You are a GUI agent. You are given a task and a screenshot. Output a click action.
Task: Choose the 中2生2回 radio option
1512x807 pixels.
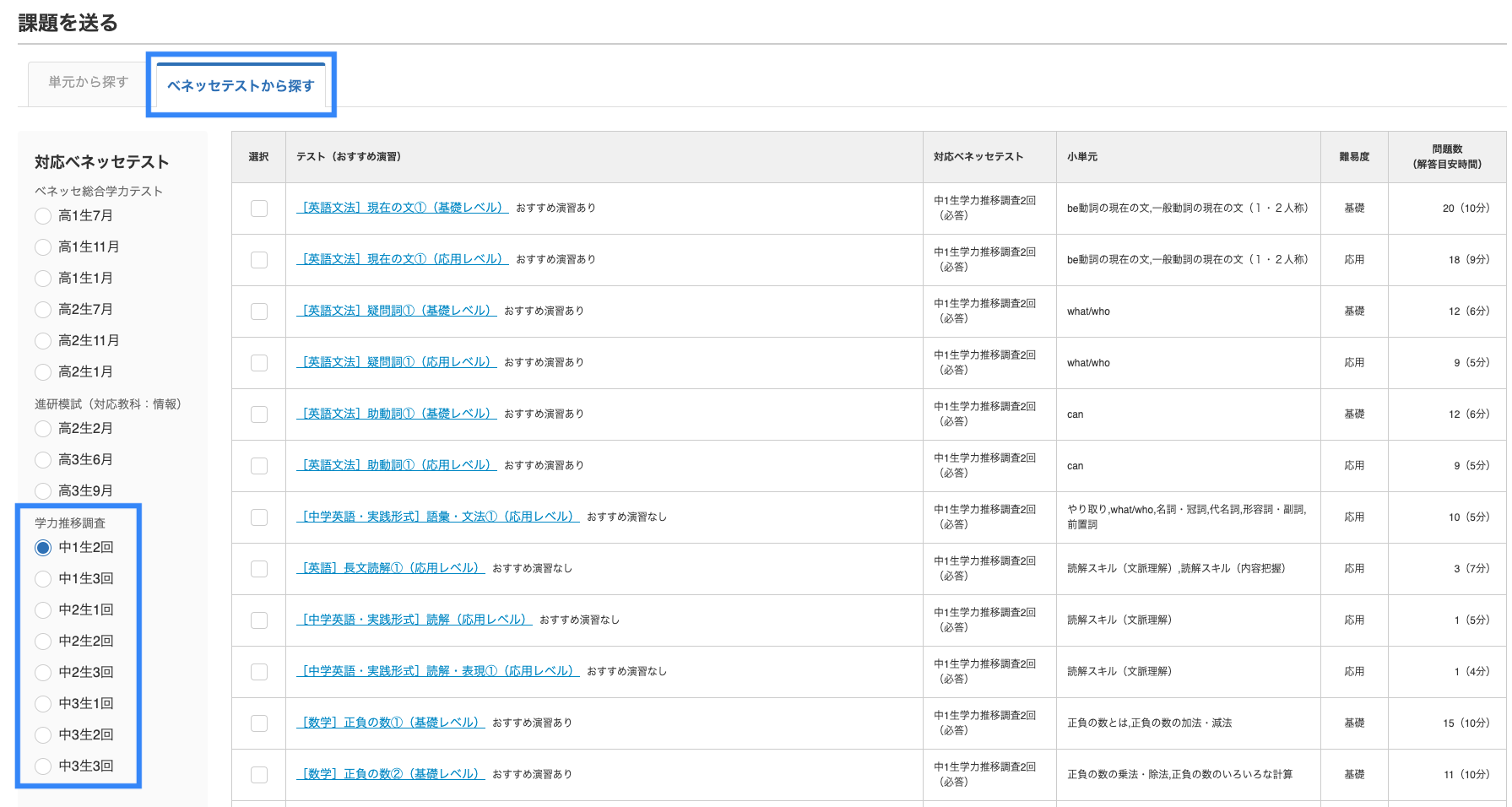pyautogui.click(x=43, y=642)
